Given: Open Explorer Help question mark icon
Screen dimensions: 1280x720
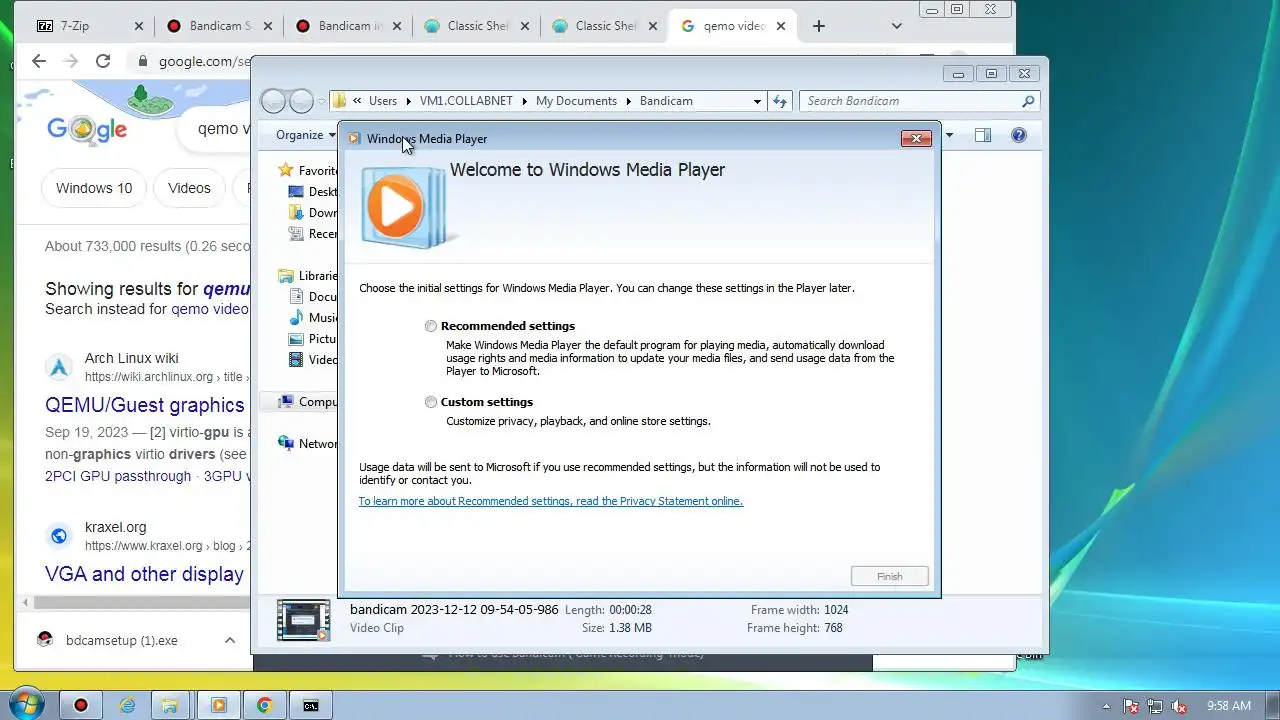Looking at the screenshot, I should click(1019, 135).
